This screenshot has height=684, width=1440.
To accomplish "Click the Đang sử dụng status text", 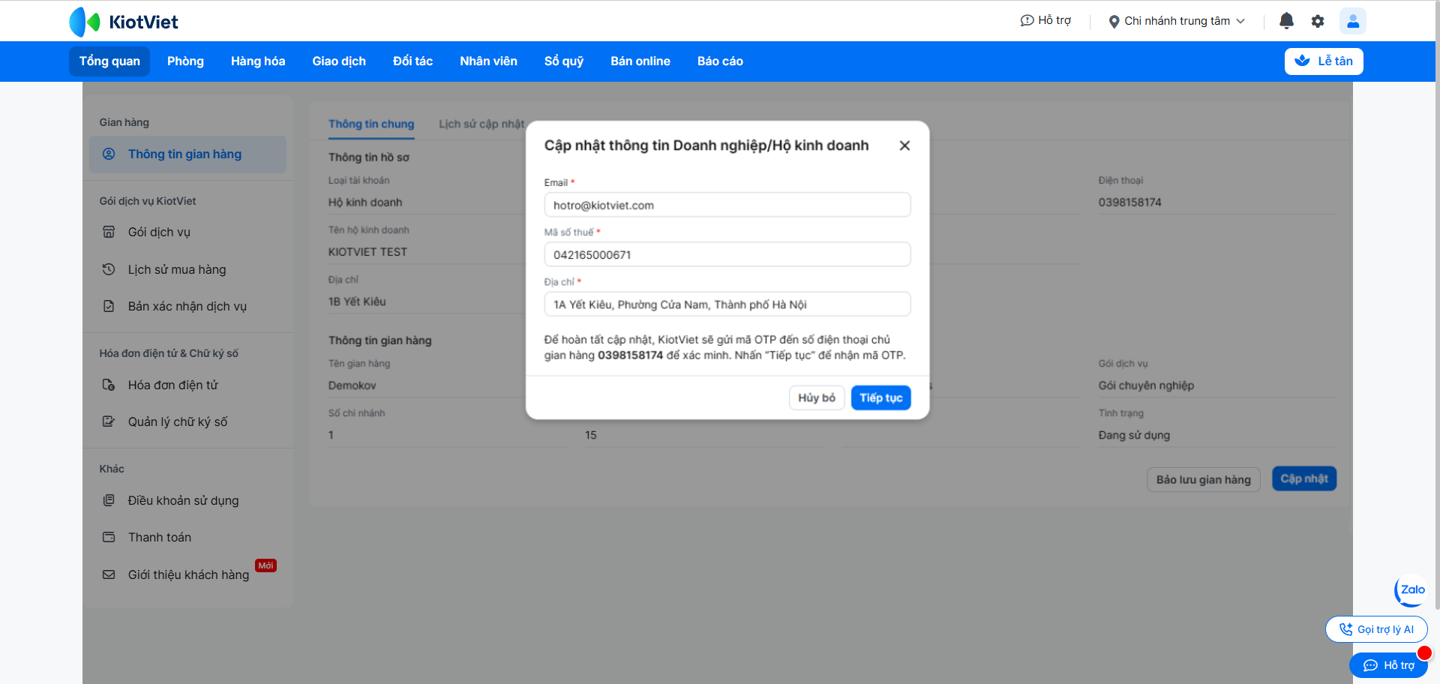I will point(1134,435).
